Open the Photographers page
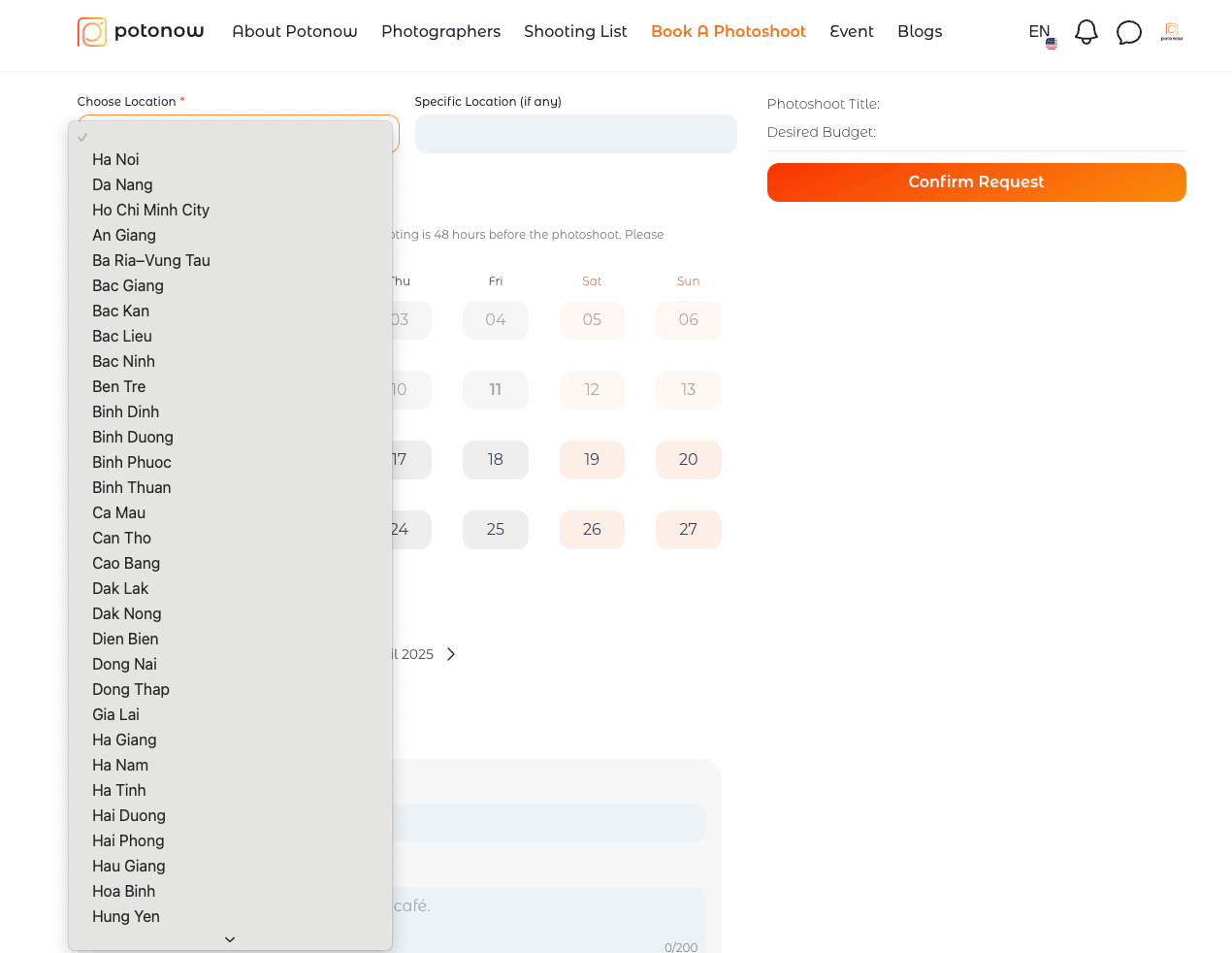This screenshot has width=1232, height=953. coord(441,31)
